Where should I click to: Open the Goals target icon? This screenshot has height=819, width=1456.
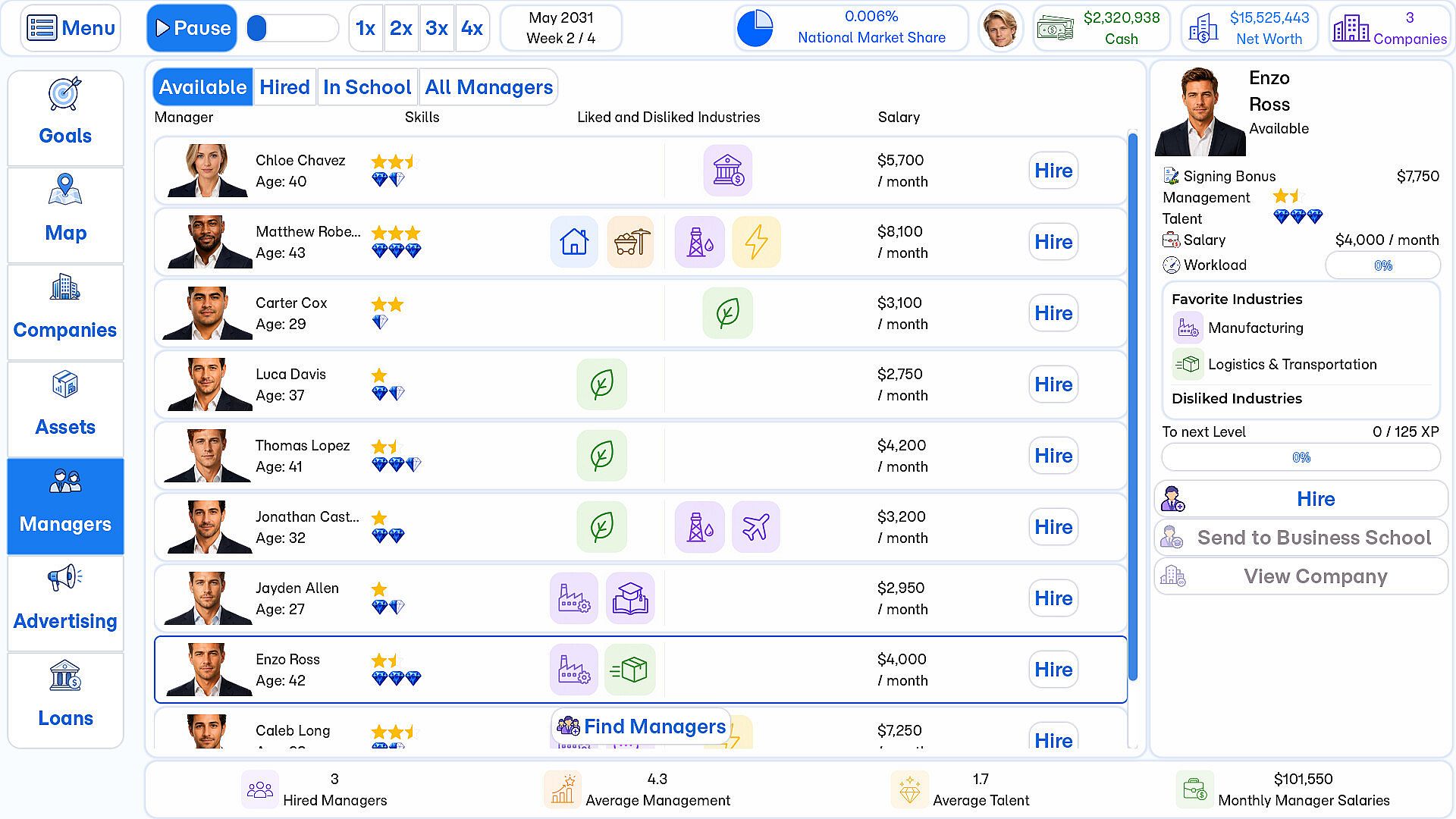tap(65, 94)
